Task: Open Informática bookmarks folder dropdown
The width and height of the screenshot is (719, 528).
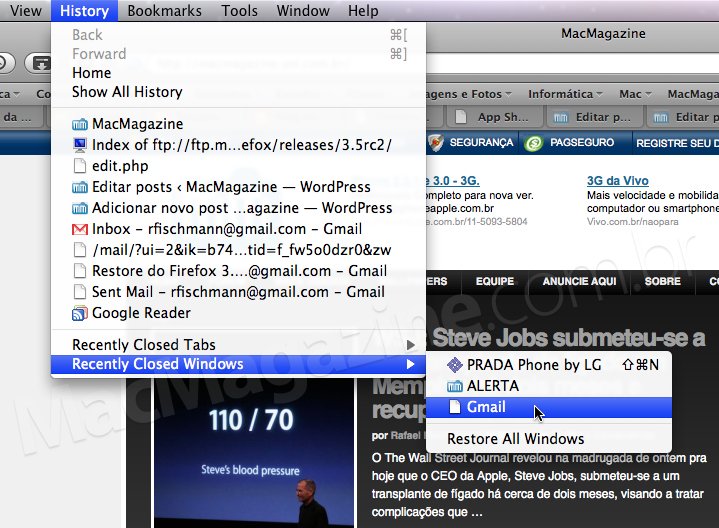Action: (x=565, y=94)
